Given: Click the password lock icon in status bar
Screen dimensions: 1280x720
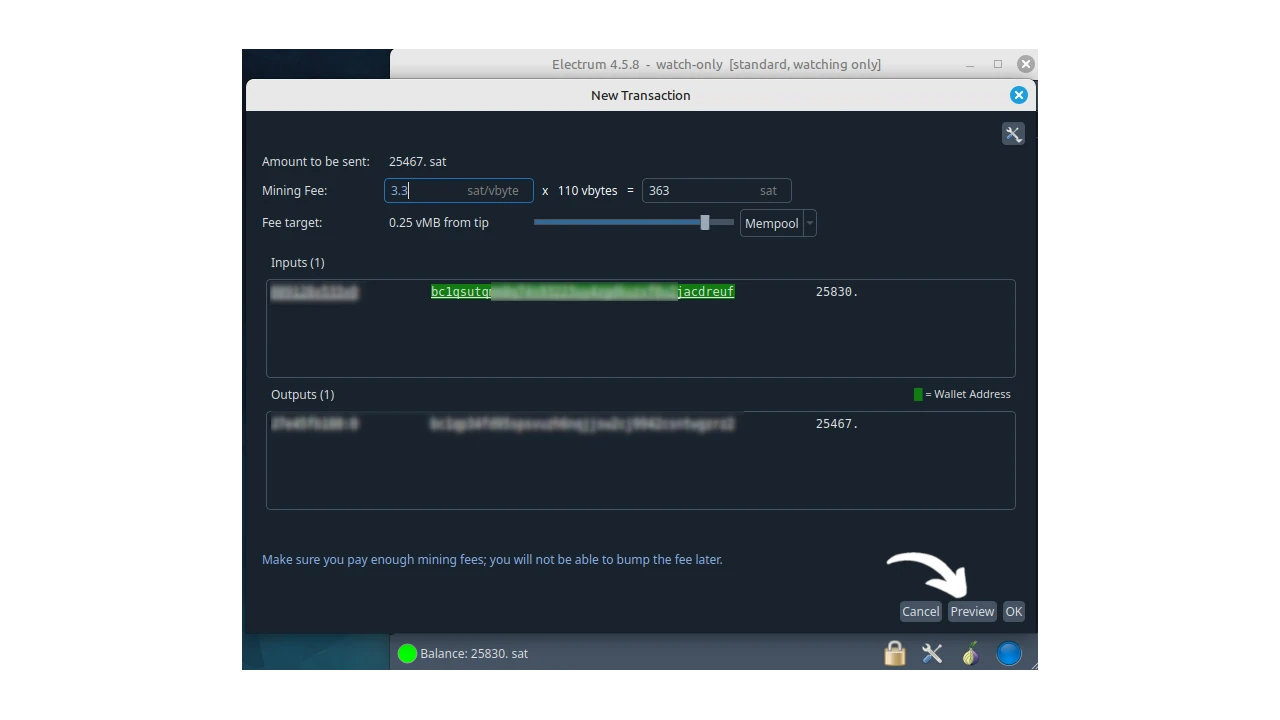Looking at the screenshot, I should (894, 654).
